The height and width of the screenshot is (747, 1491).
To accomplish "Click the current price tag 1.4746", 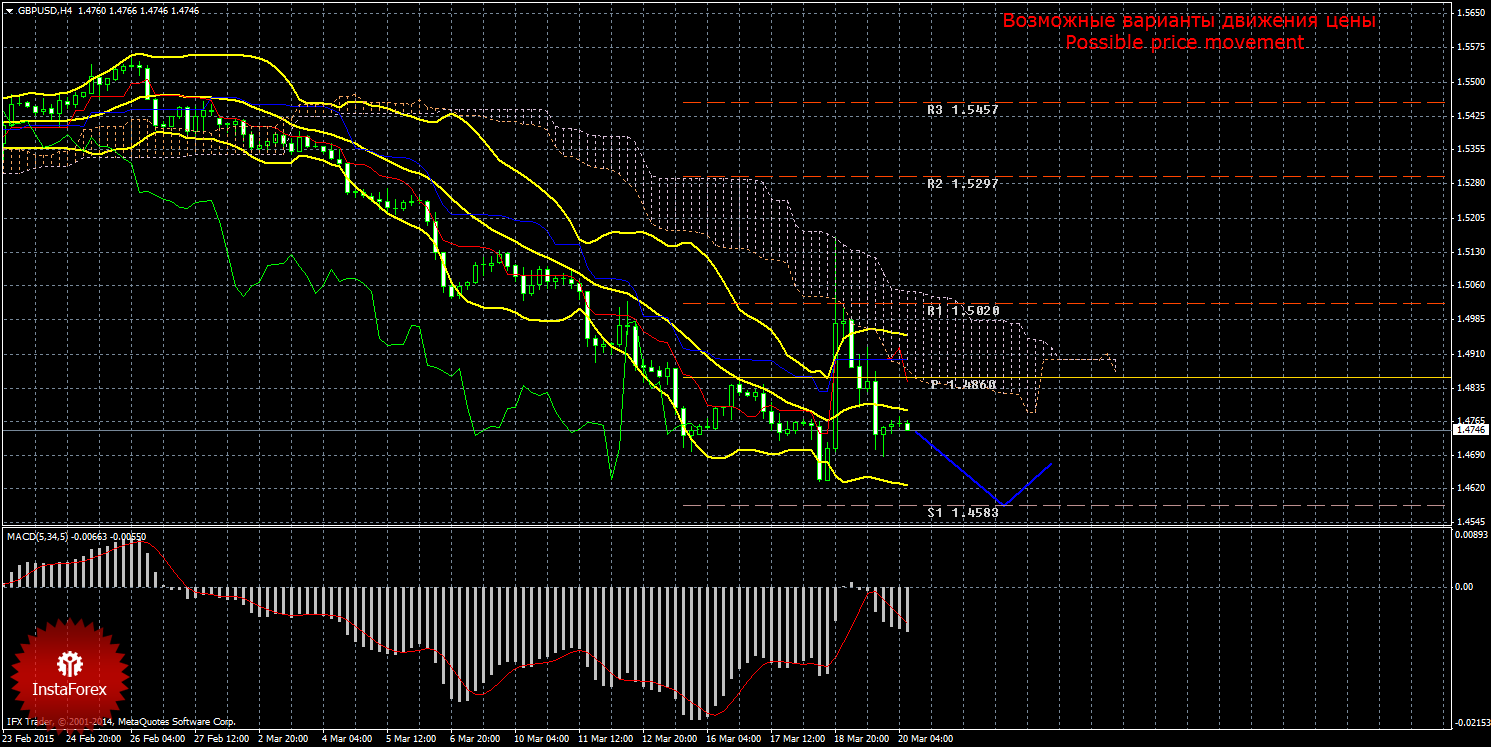I will (x=1469, y=429).
